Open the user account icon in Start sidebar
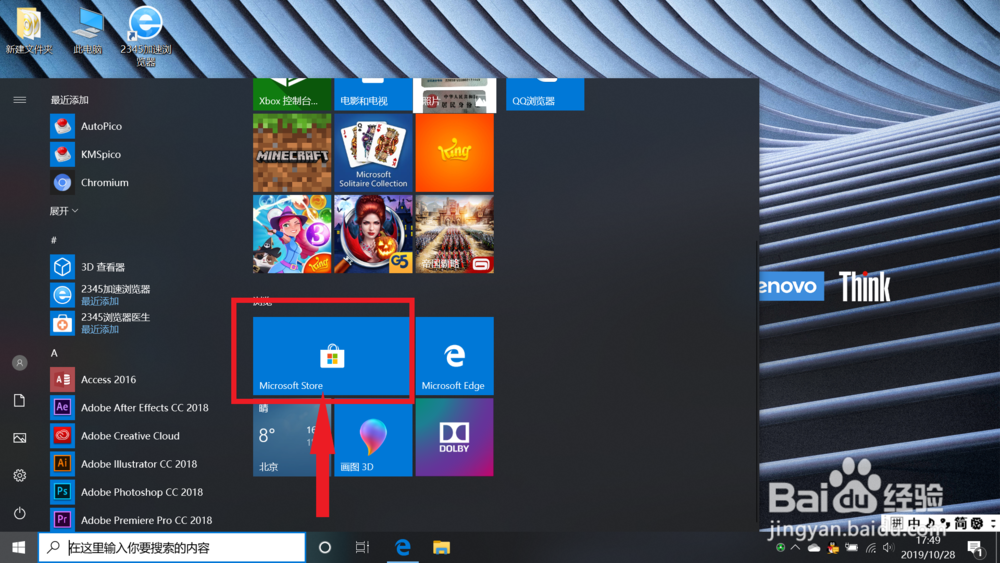The image size is (1000, 563). [20, 363]
